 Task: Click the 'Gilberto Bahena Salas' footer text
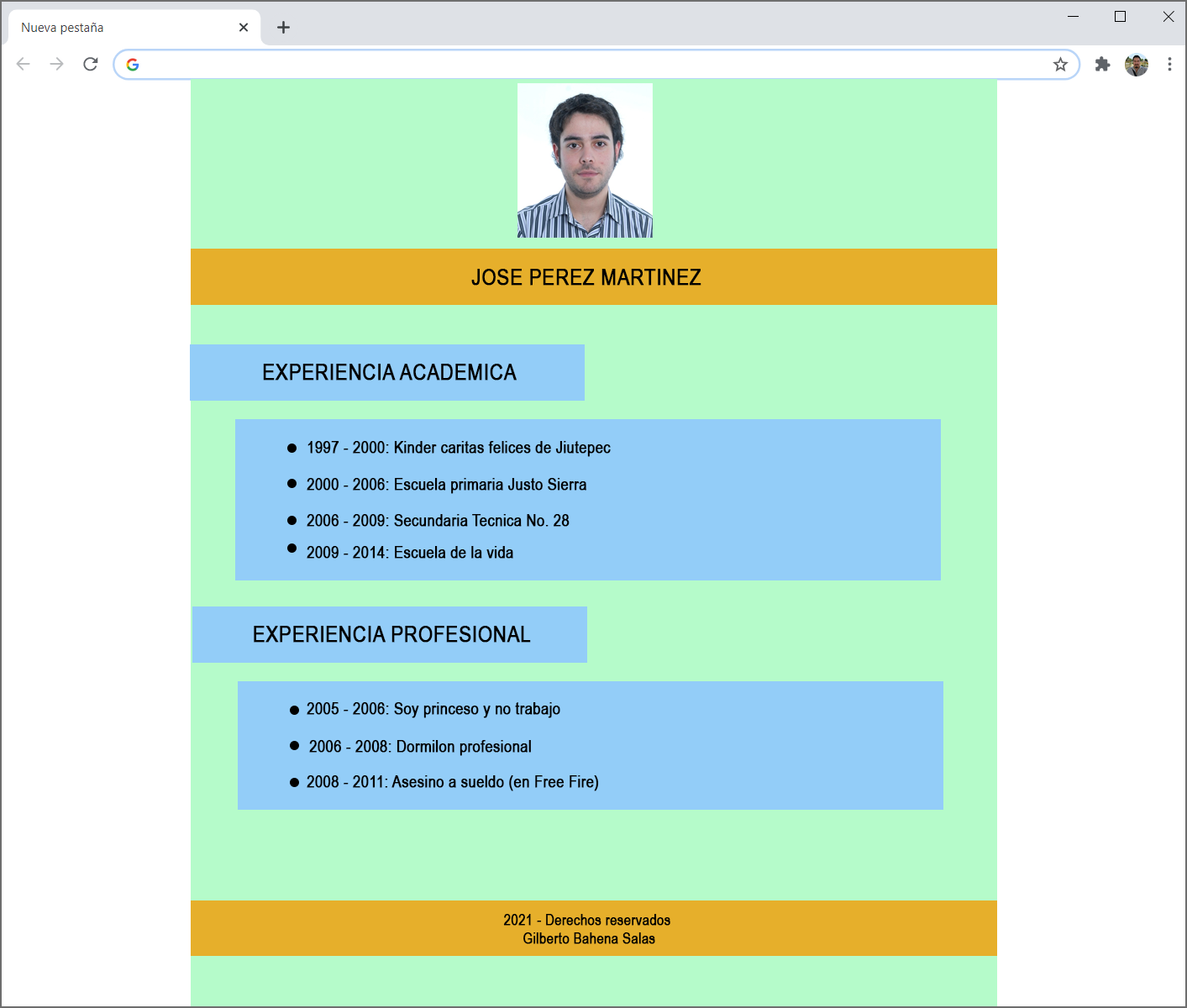587,938
